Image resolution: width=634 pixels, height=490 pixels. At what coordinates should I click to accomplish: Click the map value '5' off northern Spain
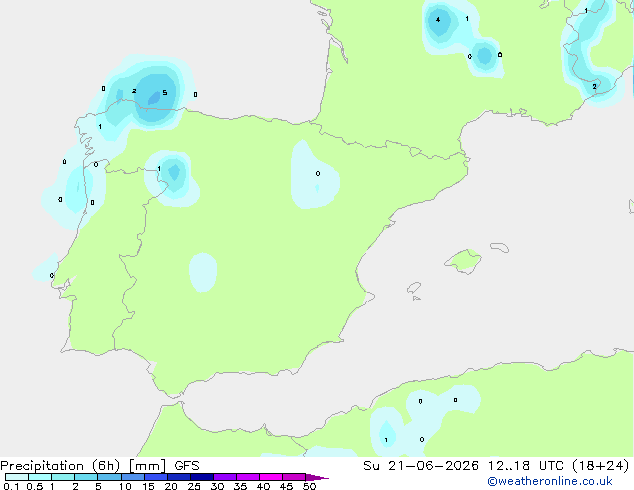(165, 93)
